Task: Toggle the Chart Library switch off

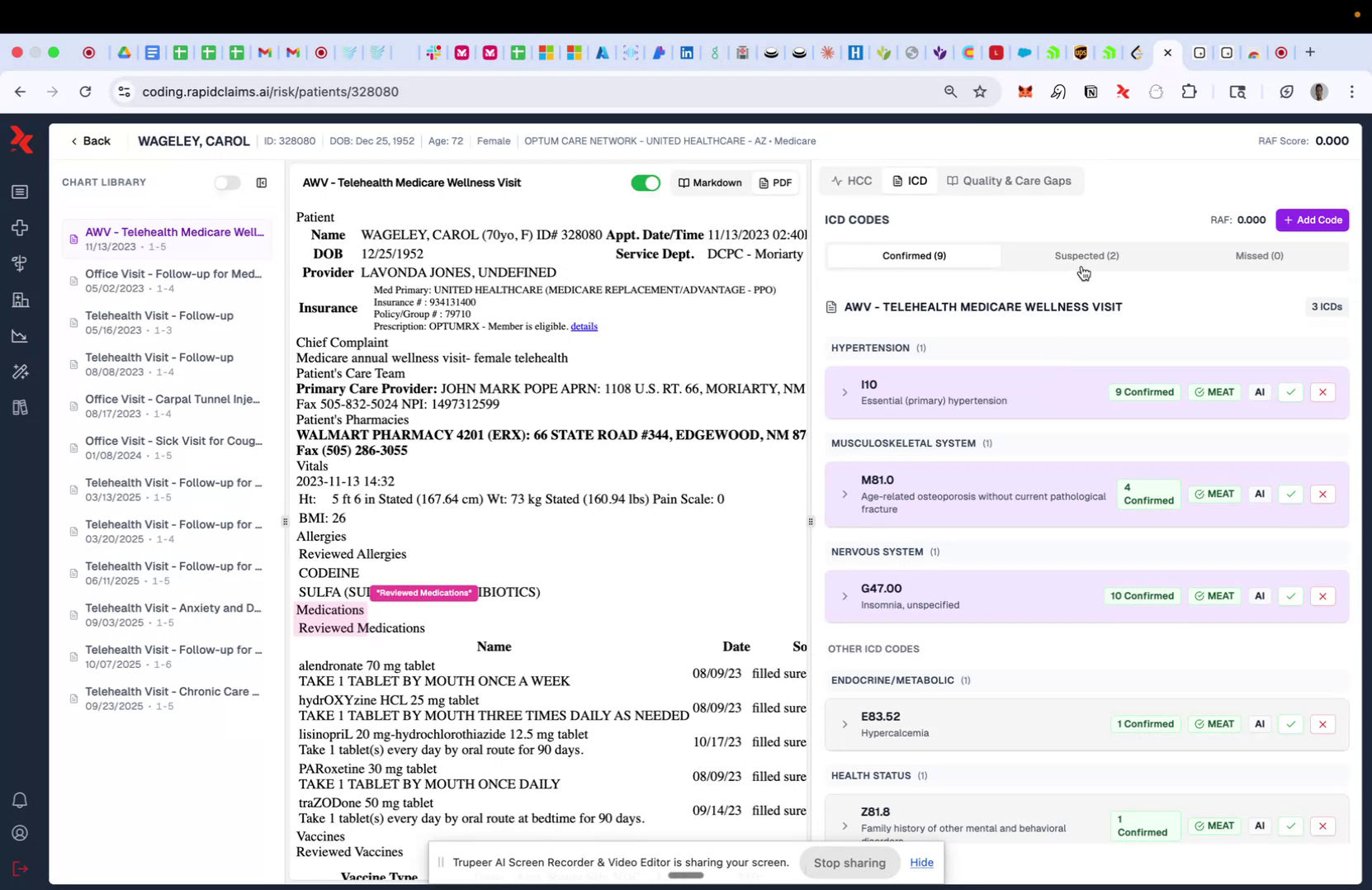Action: coord(227,182)
